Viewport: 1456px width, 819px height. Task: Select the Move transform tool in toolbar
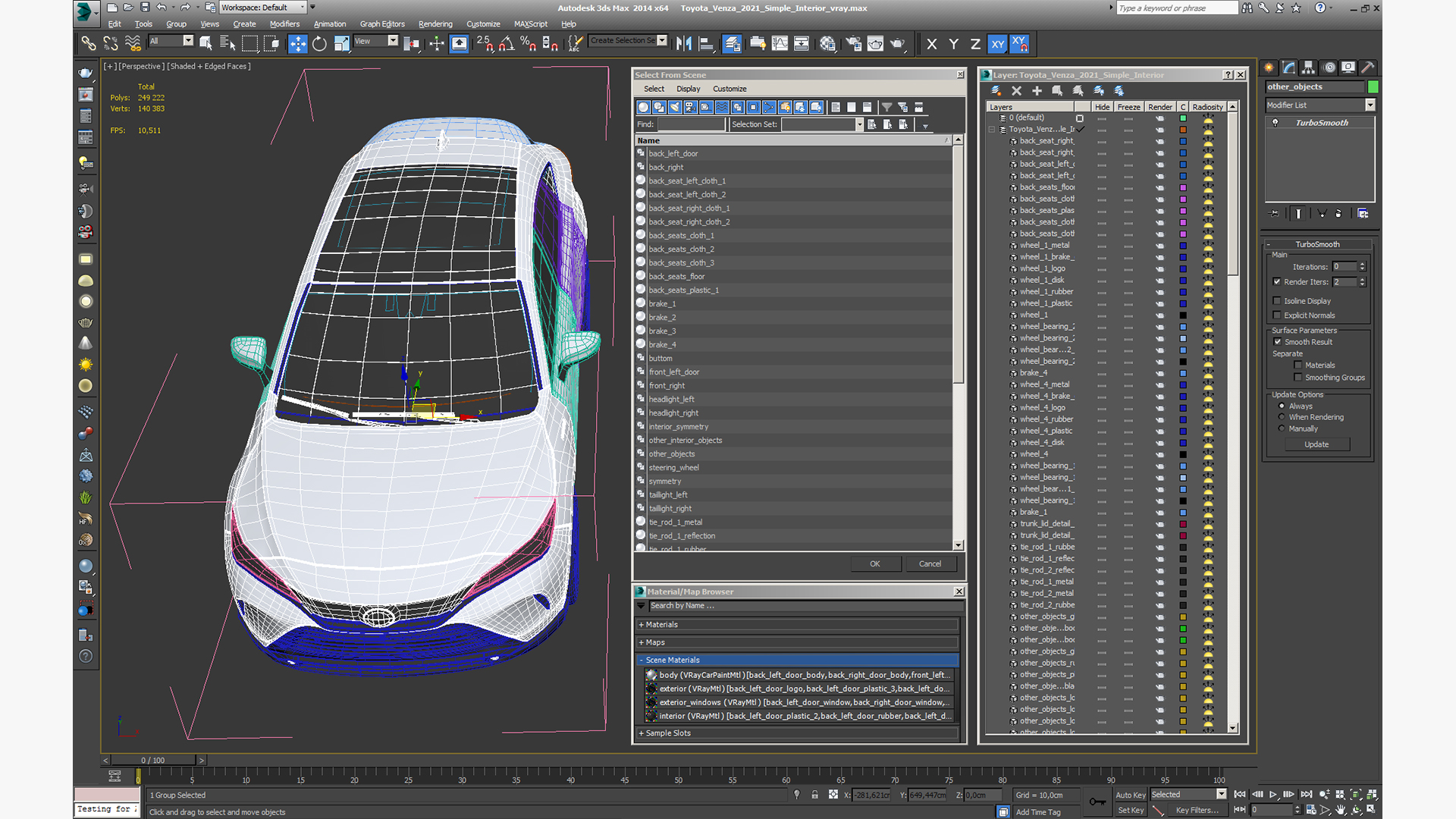click(298, 44)
